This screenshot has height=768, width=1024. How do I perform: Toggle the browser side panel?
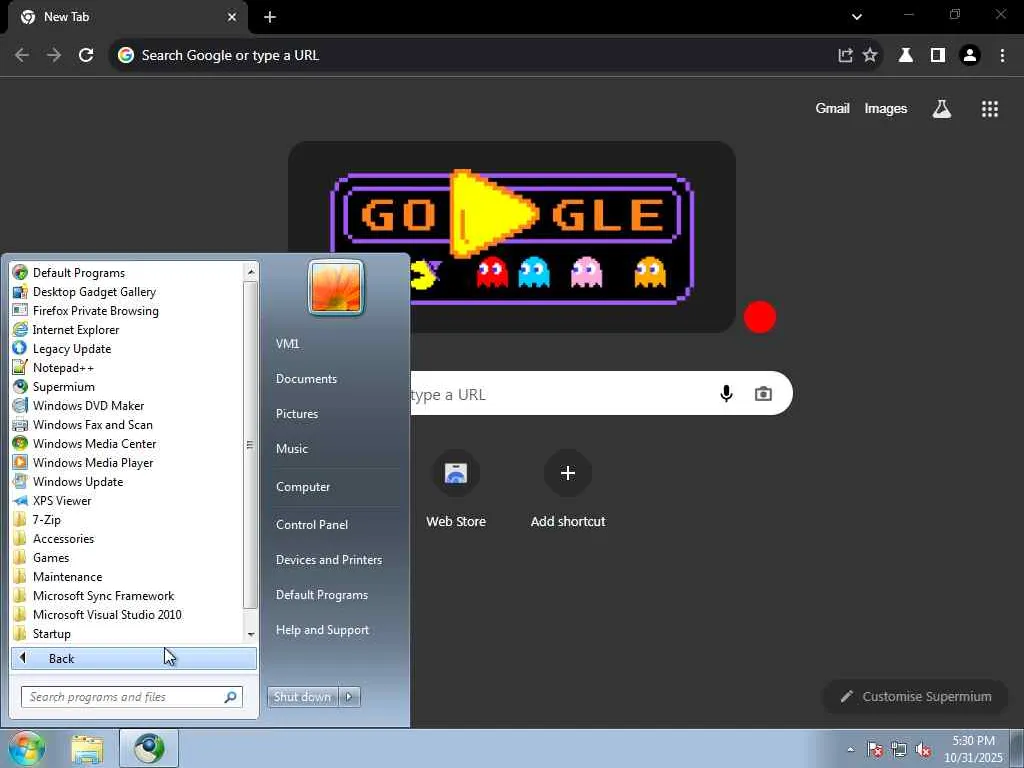tap(938, 56)
